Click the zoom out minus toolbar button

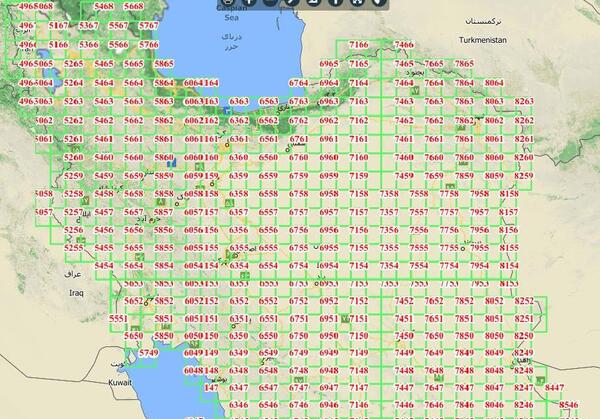tap(271, 2)
